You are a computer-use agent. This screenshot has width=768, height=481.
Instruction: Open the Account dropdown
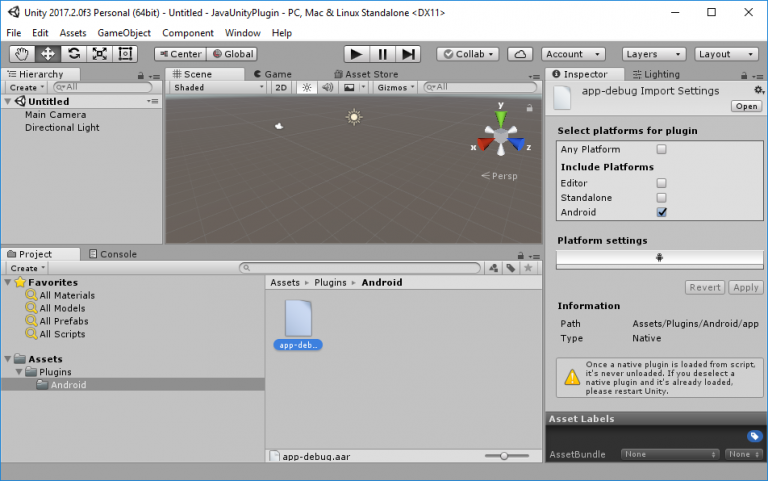(x=573, y=54)
